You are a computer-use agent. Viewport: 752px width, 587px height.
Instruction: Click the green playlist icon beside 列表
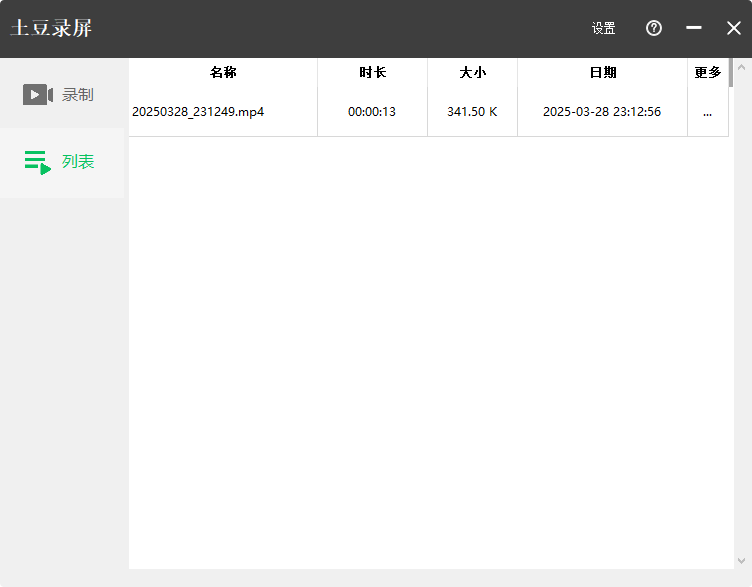click(38, 163)
